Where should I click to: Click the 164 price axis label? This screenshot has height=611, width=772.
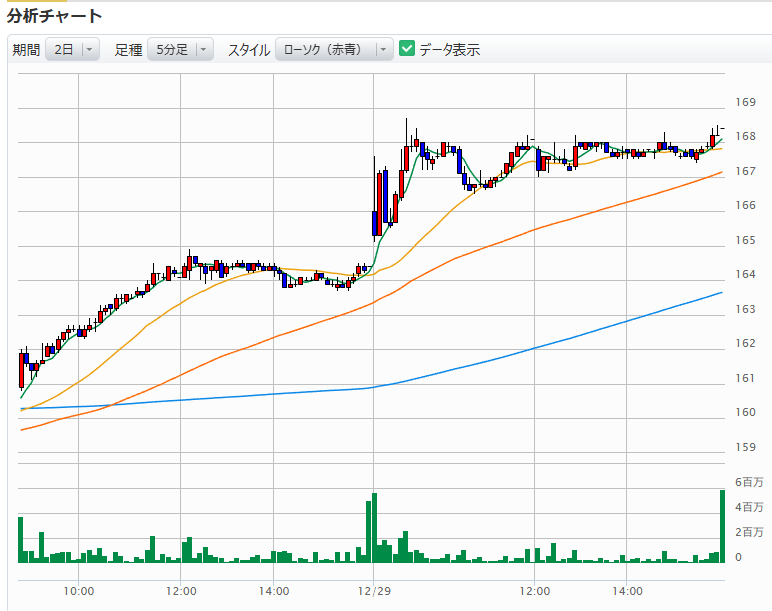(x=745, y=274)
